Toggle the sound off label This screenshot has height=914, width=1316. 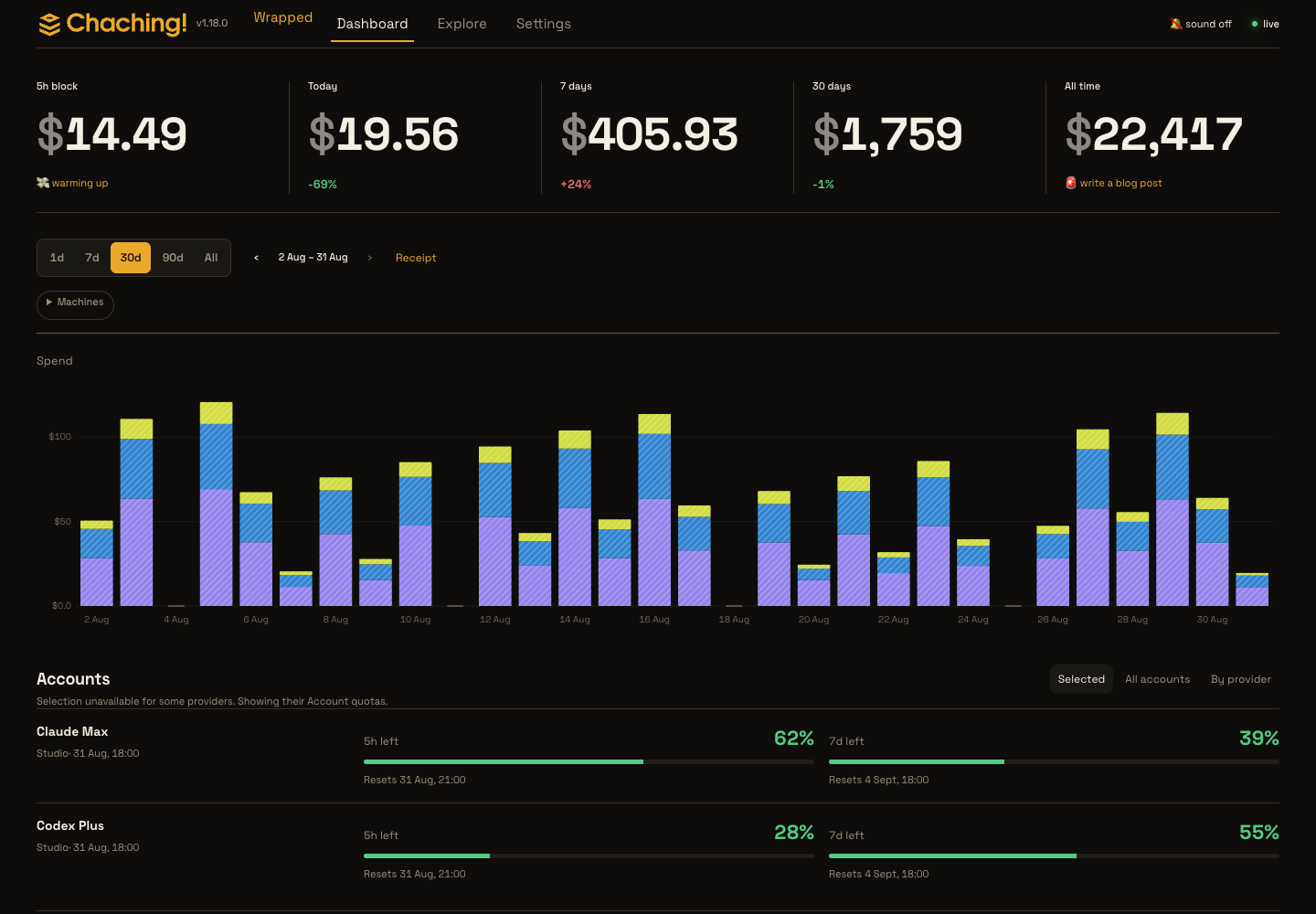click(1208, 24)
